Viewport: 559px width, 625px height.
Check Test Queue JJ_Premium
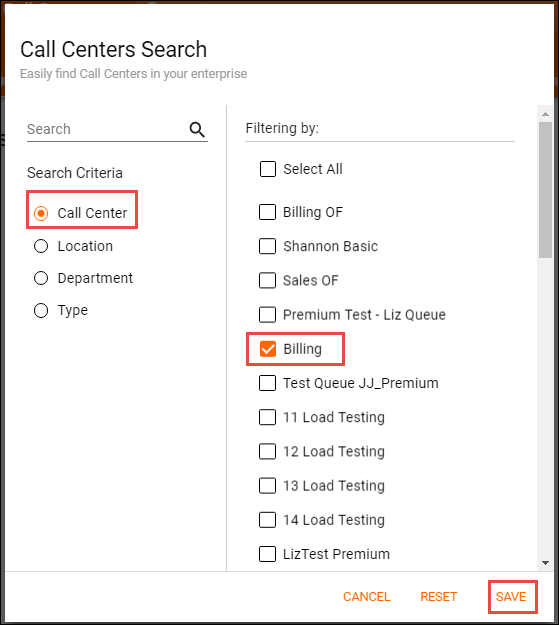[x=268, y=383]
